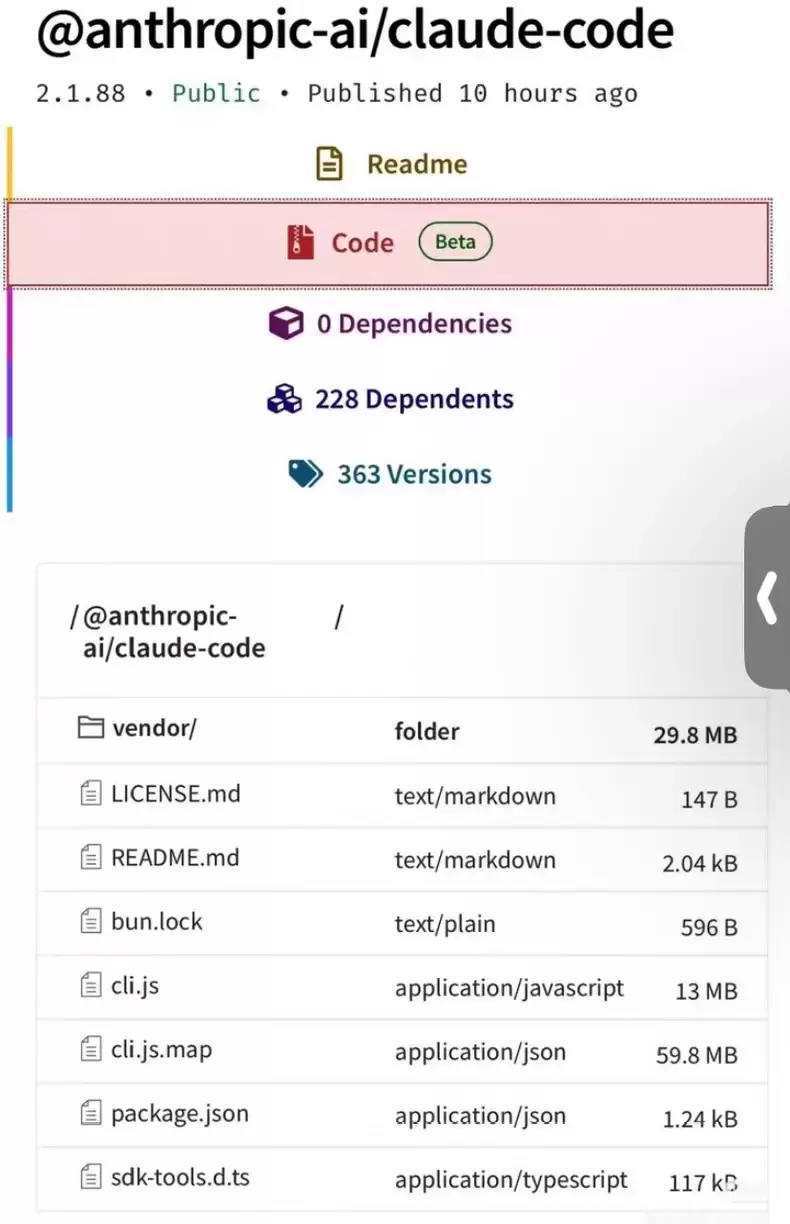Viewport: 790px width, 1224px height.
Task: Open the Readme tab
Action: (390, 164)
